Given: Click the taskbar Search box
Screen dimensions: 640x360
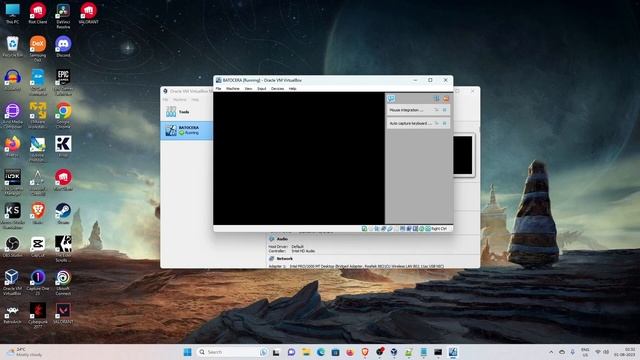Looking at the screenshot, I should pyautogui.click(x=232, y=352).
